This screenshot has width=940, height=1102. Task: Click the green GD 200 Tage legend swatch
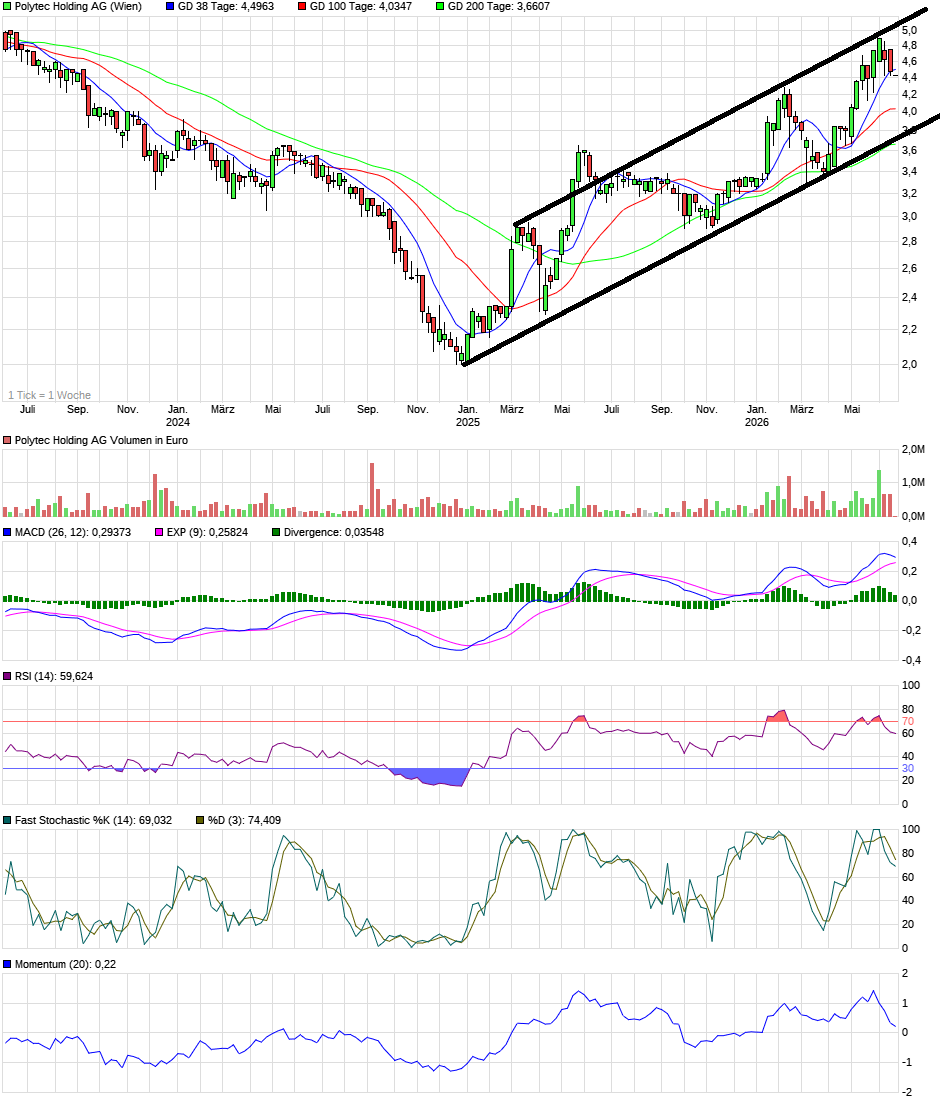pos(440,6)
